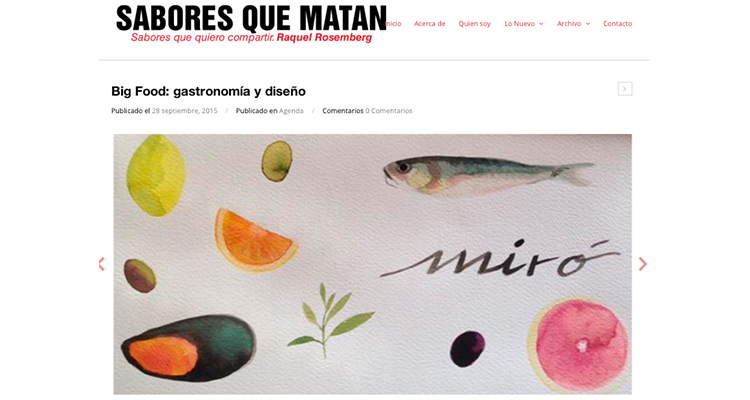Click the Big Food: gastronomía y diseño title
750x400 pixels.
pos(209,91)
